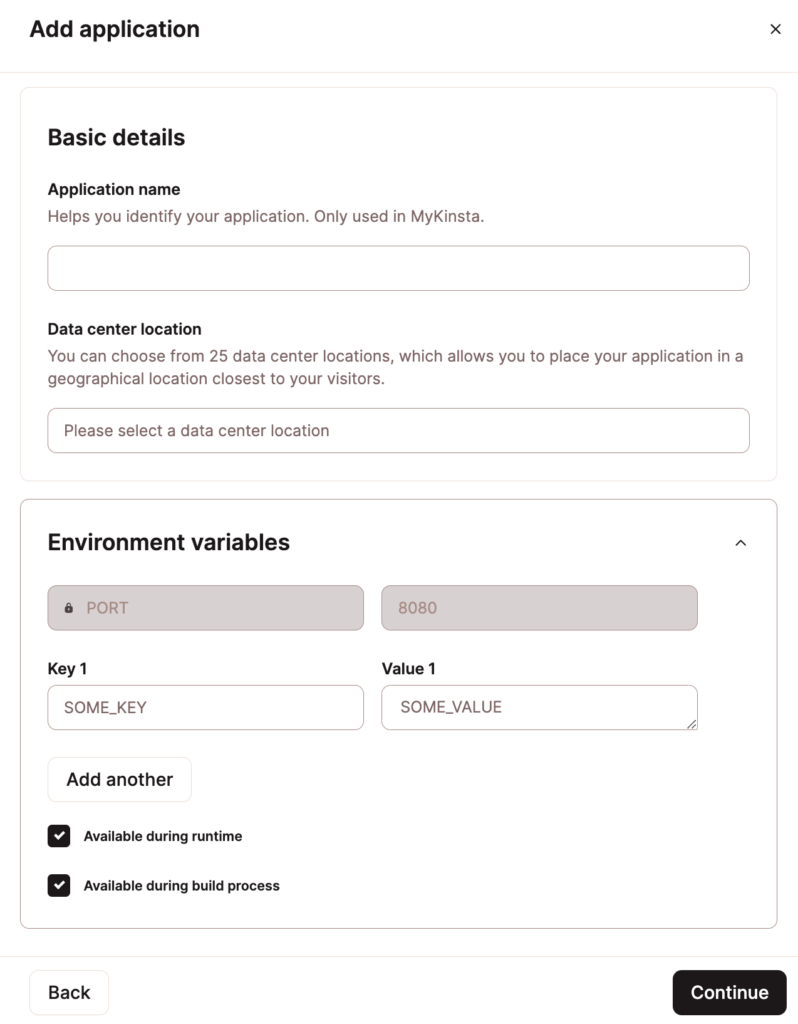Click the lock icon on the PORT field

[x=67, y=607]
